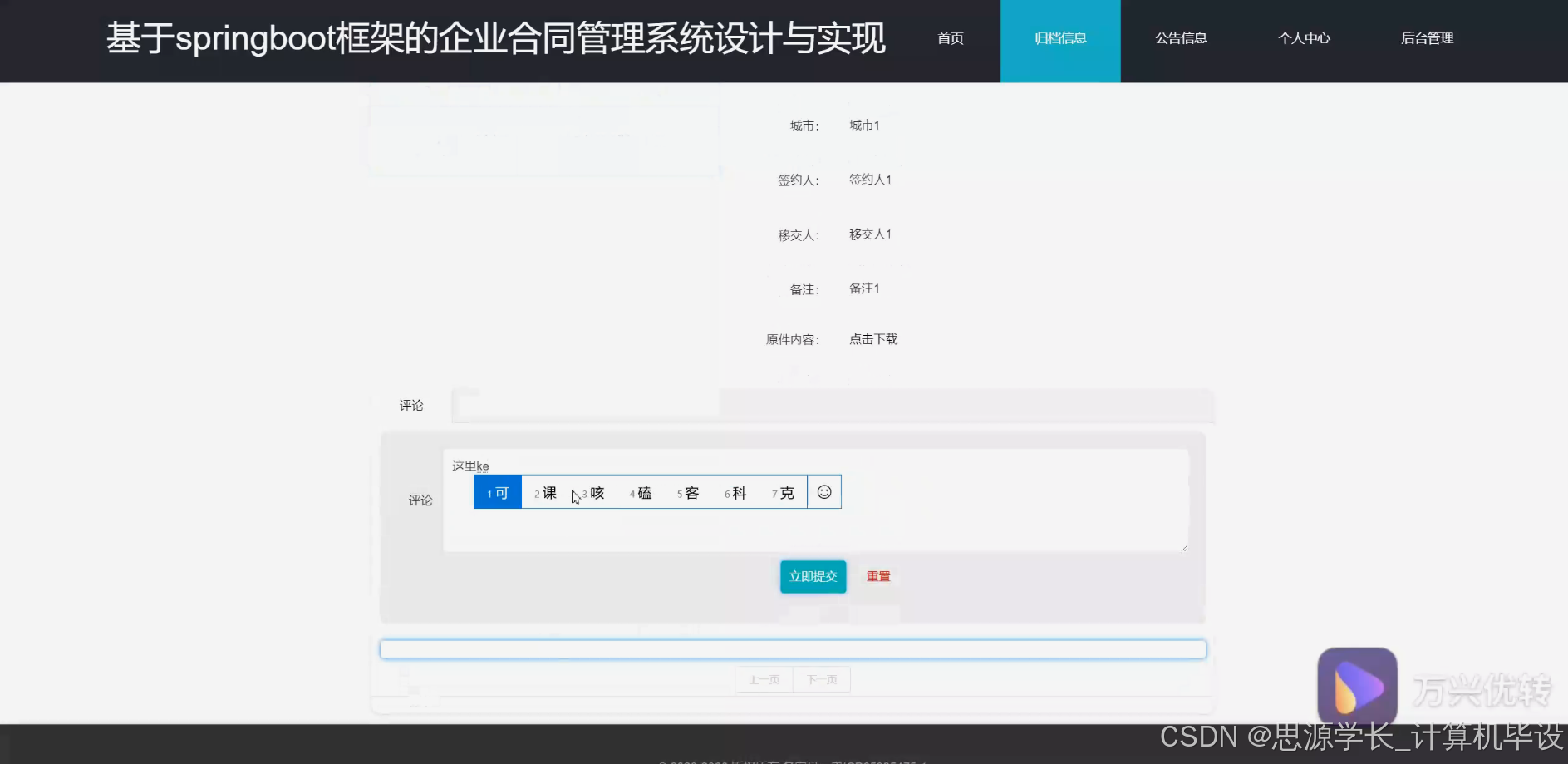This screenshot has height=764, width=1568.
Task: Select IME candidate 2 课
Action: pos(545,492)
